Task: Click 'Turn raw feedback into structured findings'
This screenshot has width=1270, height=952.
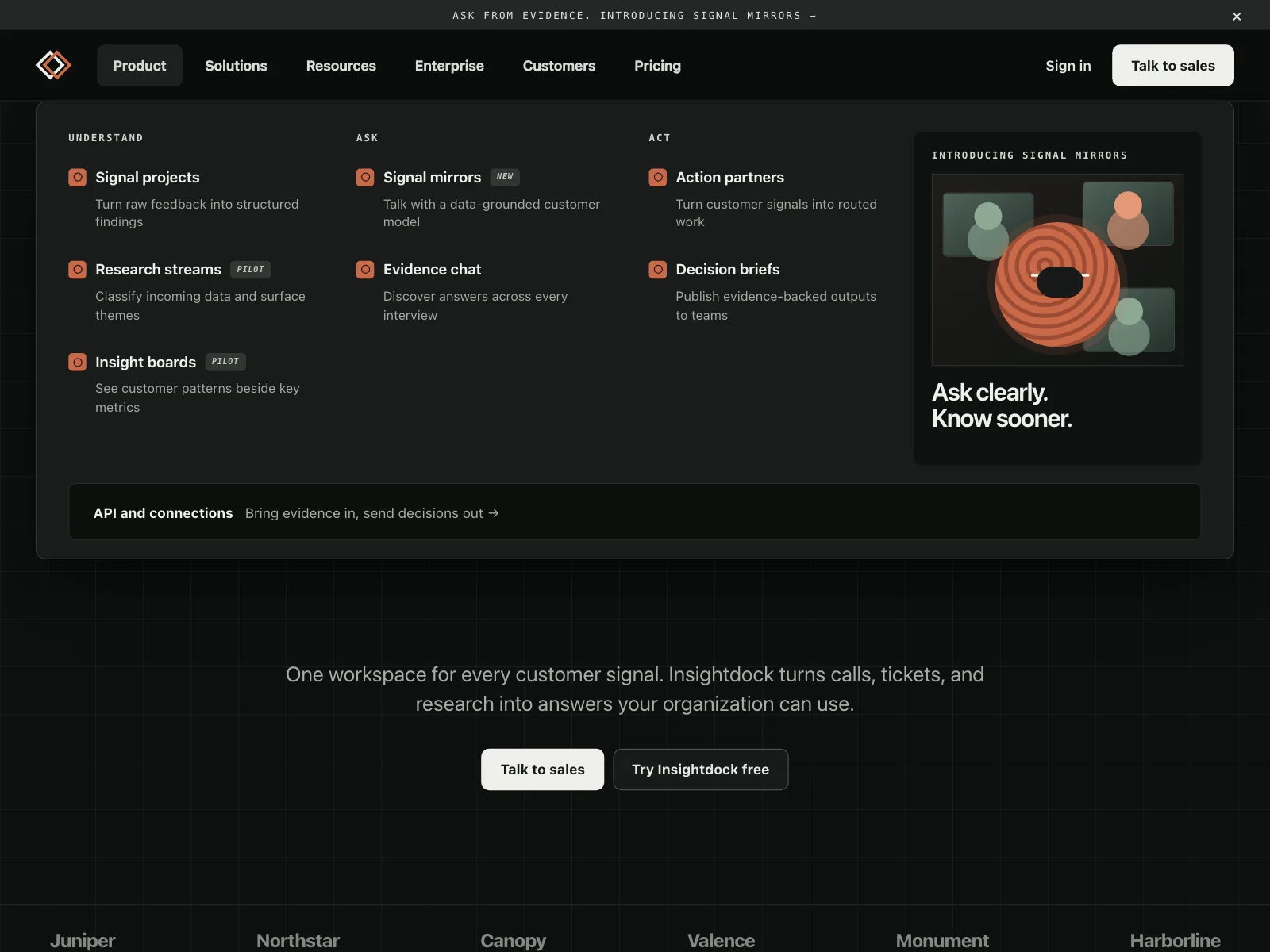Action: pos(197,213)
